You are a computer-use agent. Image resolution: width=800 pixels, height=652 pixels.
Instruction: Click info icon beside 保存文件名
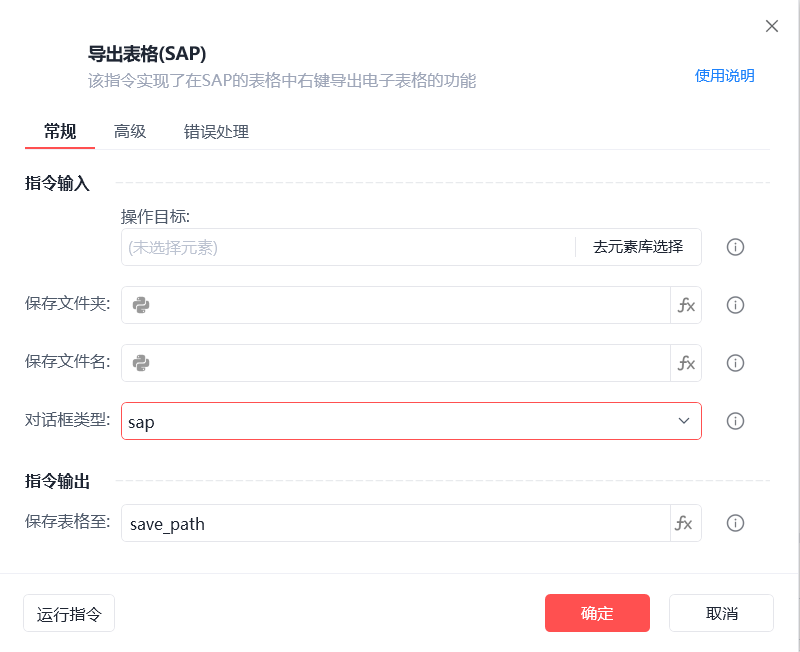pos(735,363)
